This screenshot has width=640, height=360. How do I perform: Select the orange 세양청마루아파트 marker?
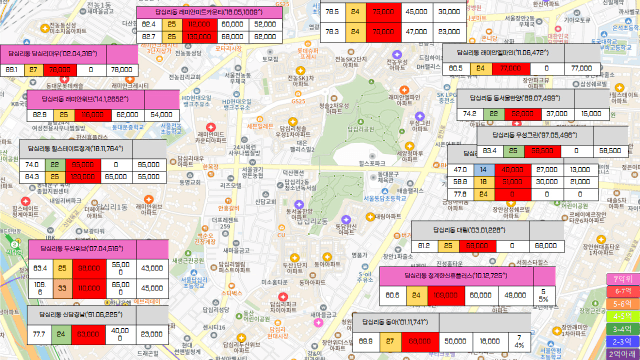pos(409,146)
